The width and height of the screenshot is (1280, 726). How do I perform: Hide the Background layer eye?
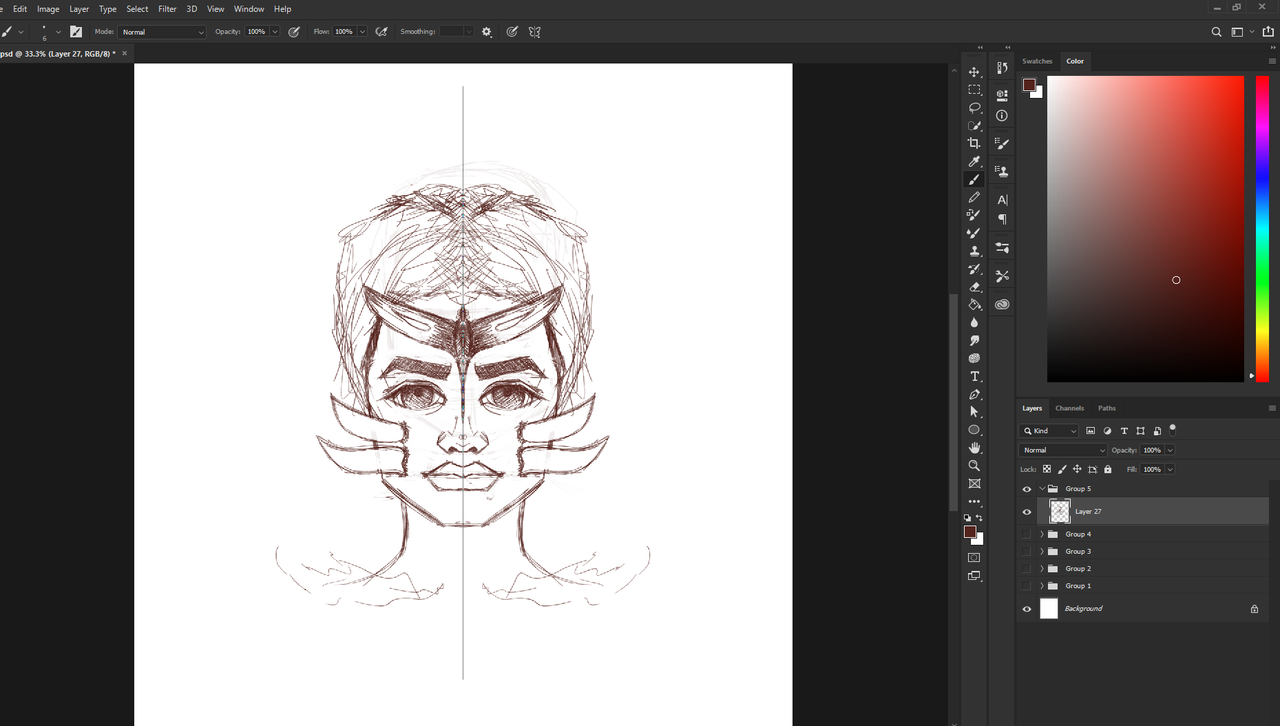(x=1026, y=608)
